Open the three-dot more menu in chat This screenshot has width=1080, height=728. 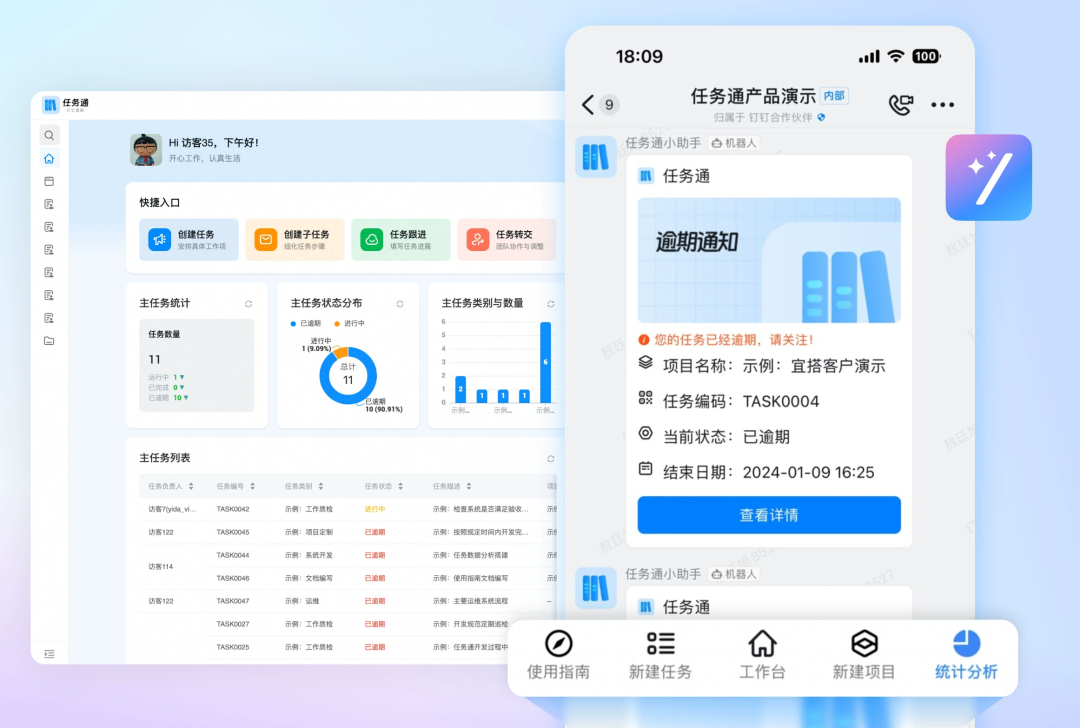[x=942, y=105]
